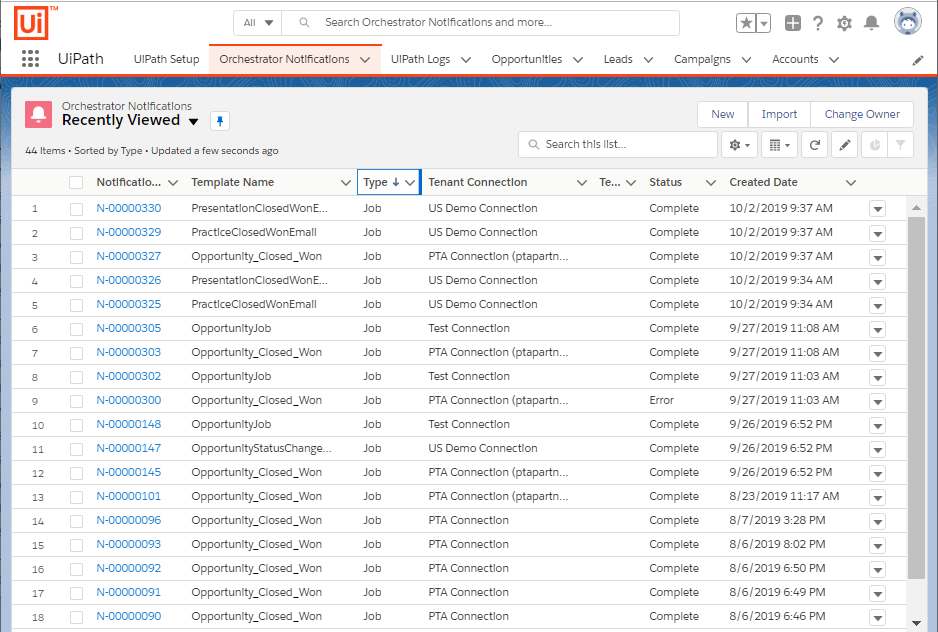
Task: Pin the Recently Viewed list view
Action: tap(219, 121)
